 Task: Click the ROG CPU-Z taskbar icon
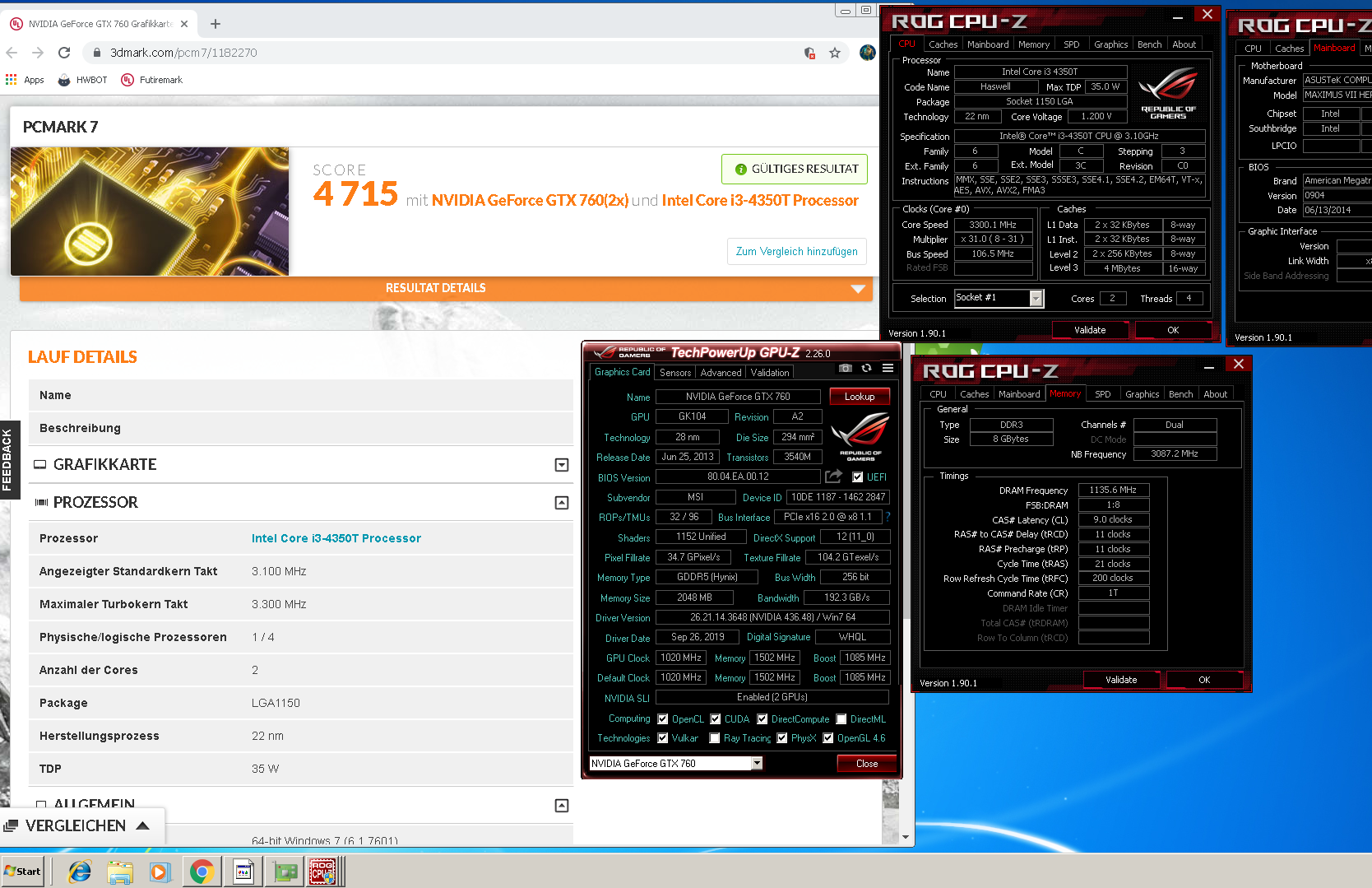tap(322, 872)
